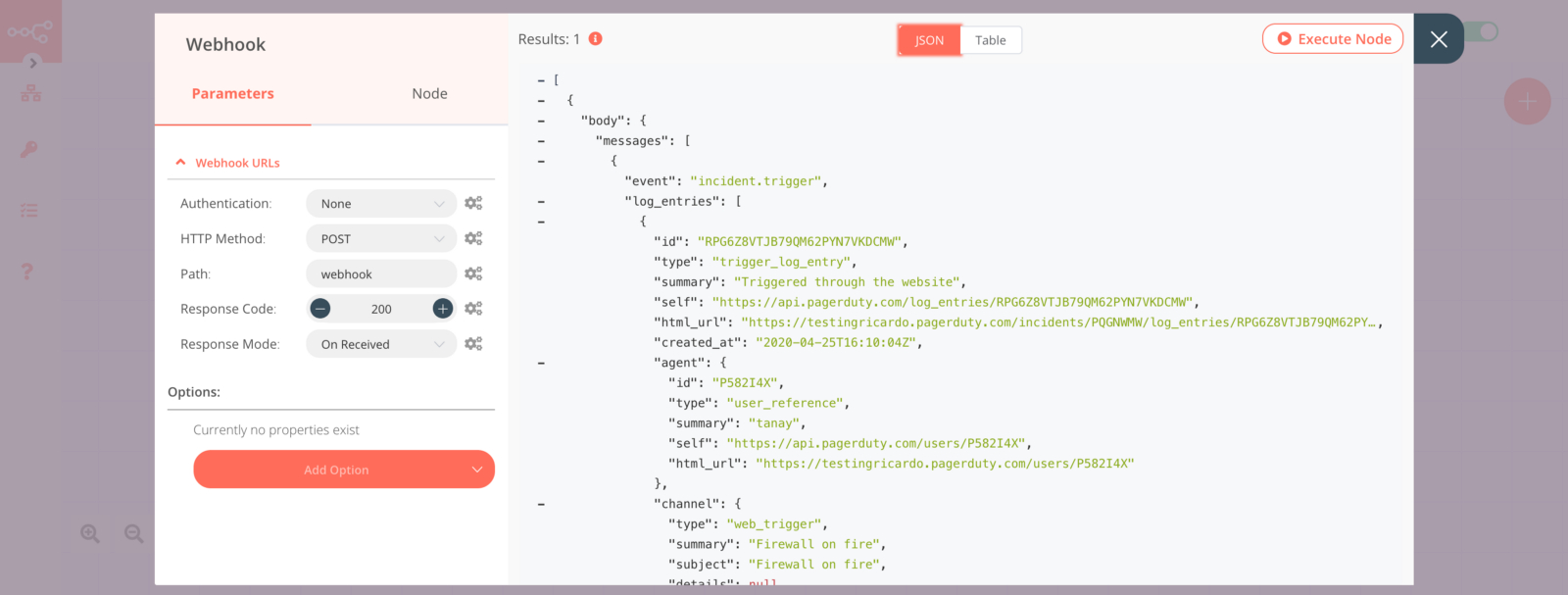Click the agent html_url link value

945,464
